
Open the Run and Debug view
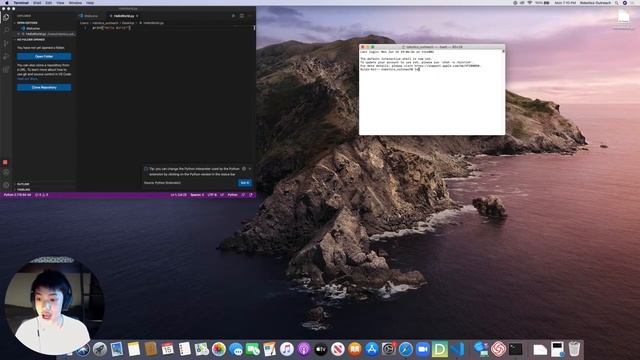coord(6,56)
